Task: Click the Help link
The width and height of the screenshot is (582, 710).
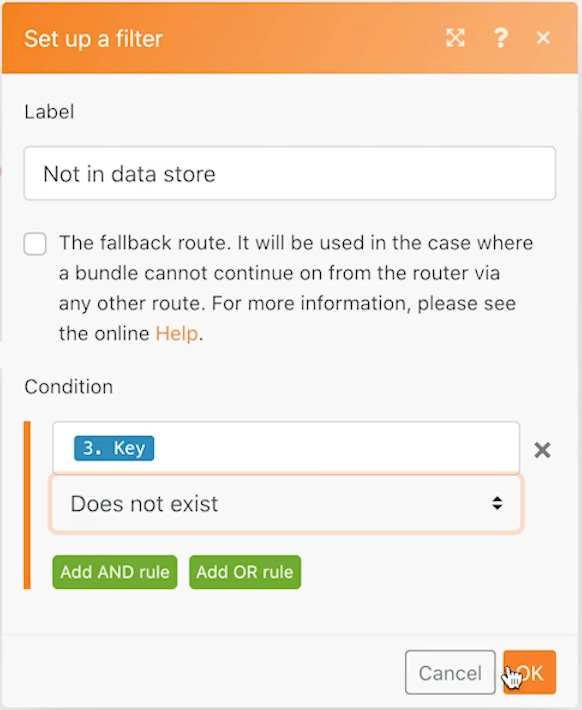Action: tap(177, 334)
